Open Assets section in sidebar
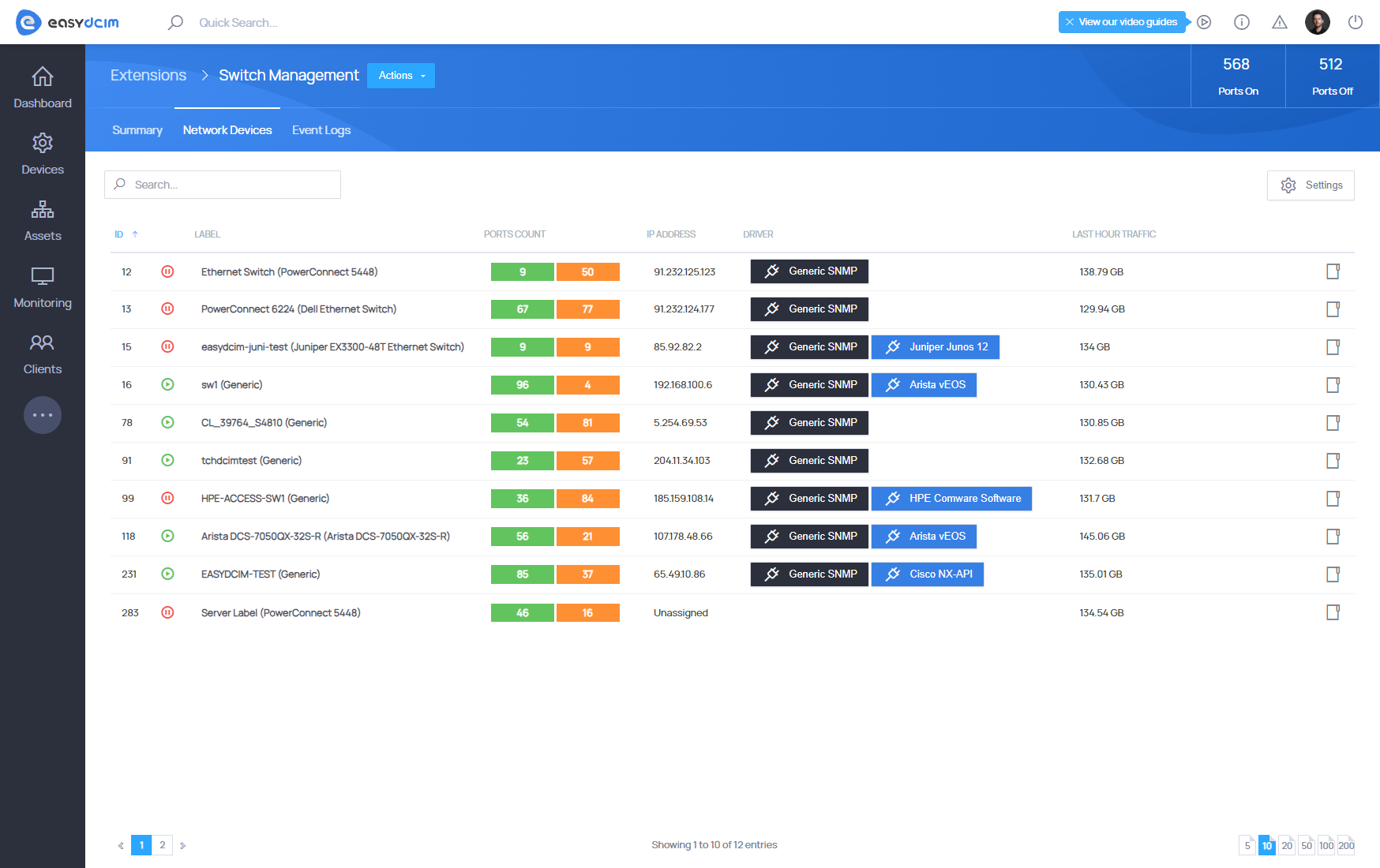 (x=43, y=220)
